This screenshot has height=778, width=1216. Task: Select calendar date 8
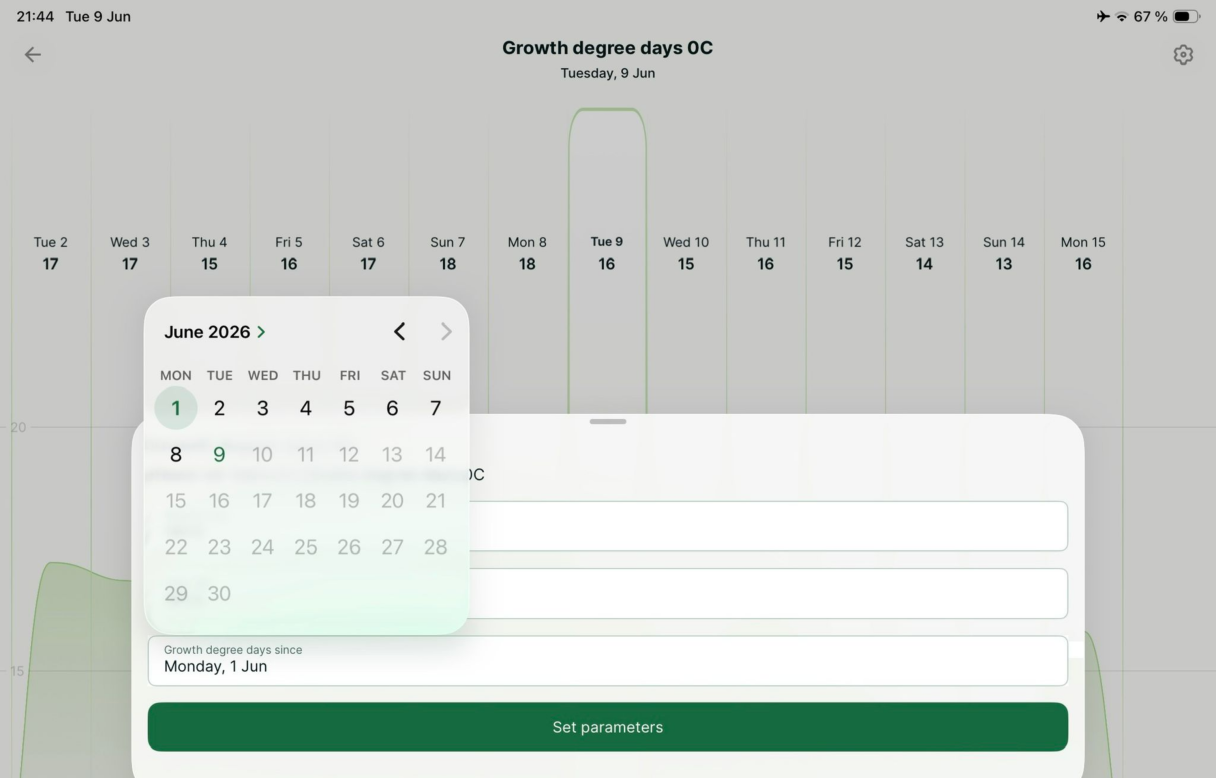[x=176, y=455]
